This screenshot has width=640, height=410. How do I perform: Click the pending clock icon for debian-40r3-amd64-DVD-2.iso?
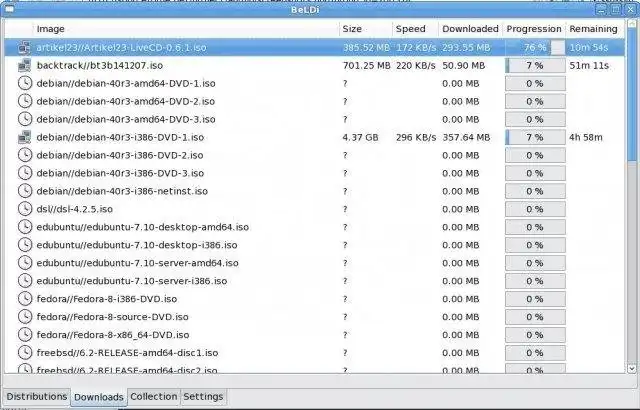25,101
